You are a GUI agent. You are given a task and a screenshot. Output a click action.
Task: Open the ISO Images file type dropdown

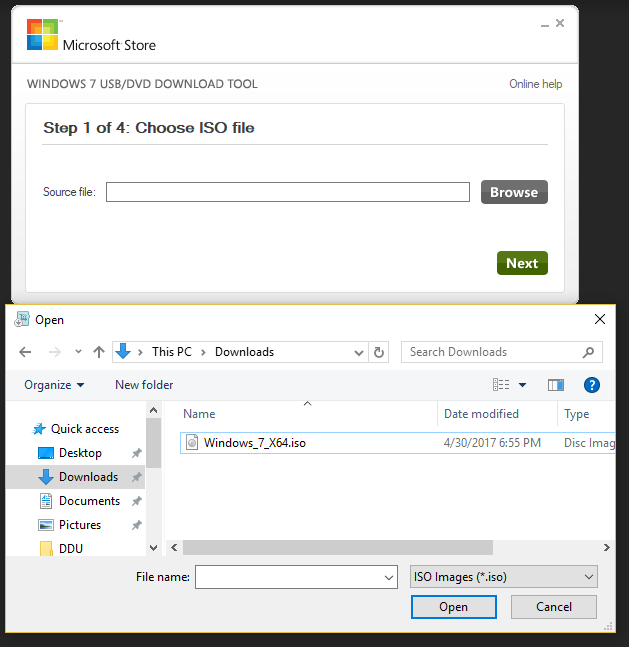[x=504, y=576]
